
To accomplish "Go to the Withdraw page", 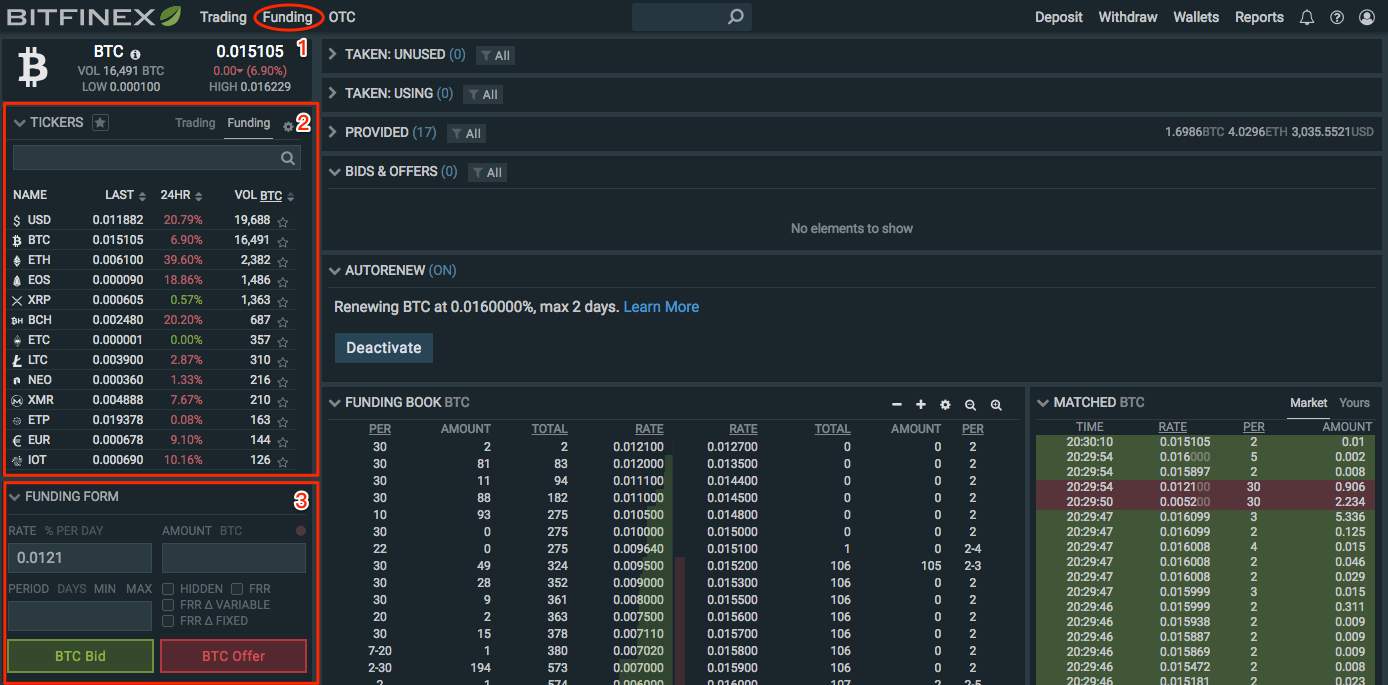I will pyautogui.click(x=1128, y=17).
